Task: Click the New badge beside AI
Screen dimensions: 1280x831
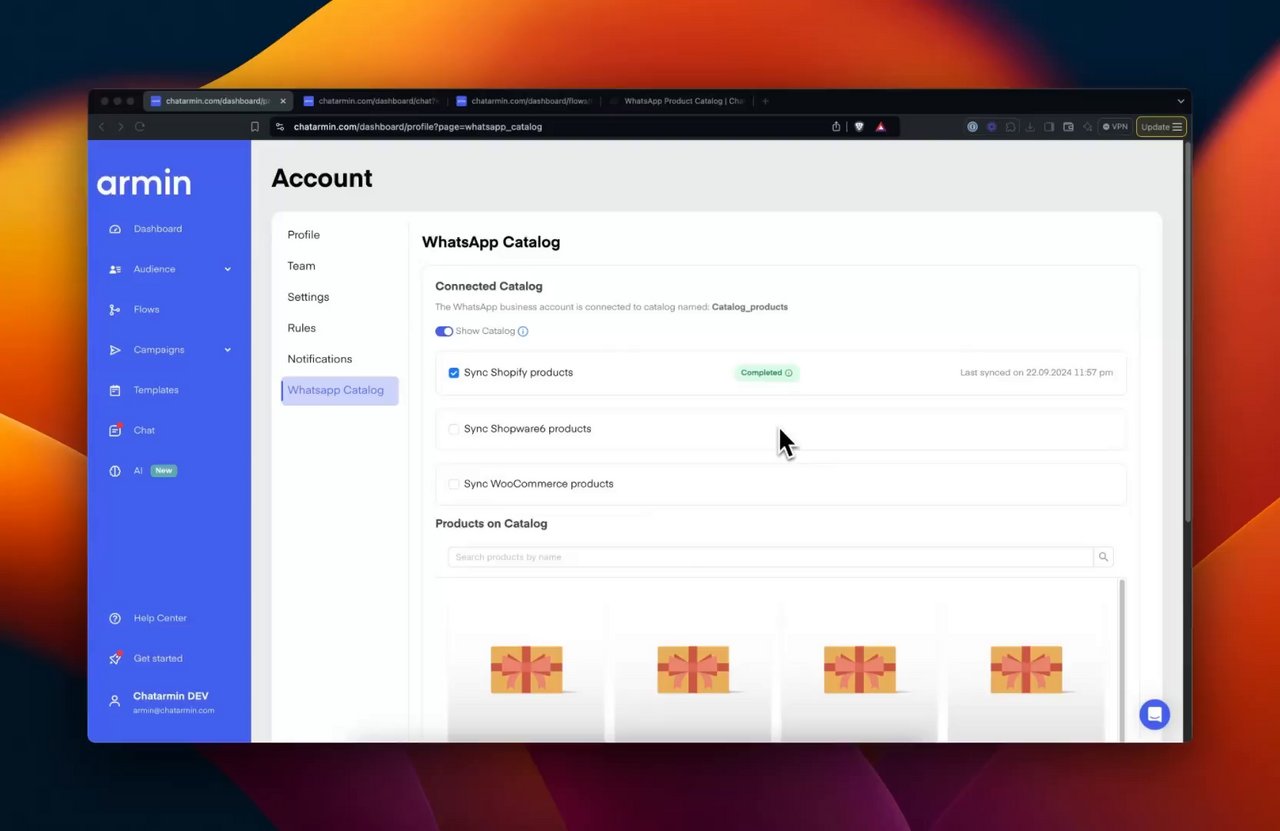Action: (x=164, y=471)
